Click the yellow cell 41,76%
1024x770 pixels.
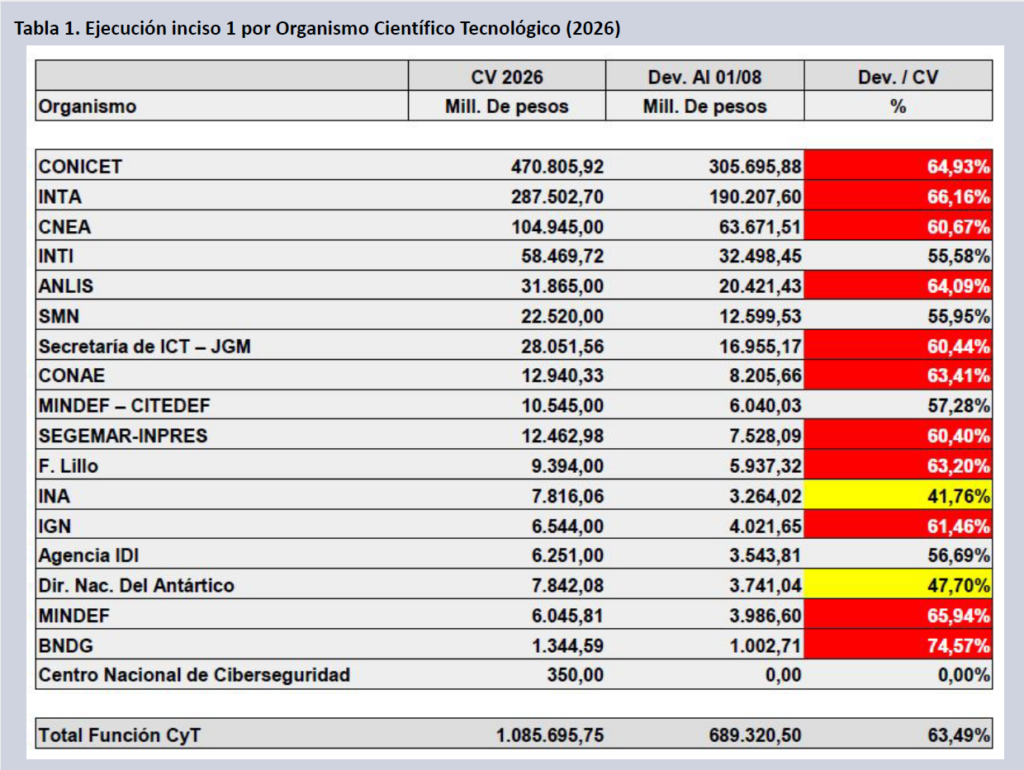(x=898, y=494)
